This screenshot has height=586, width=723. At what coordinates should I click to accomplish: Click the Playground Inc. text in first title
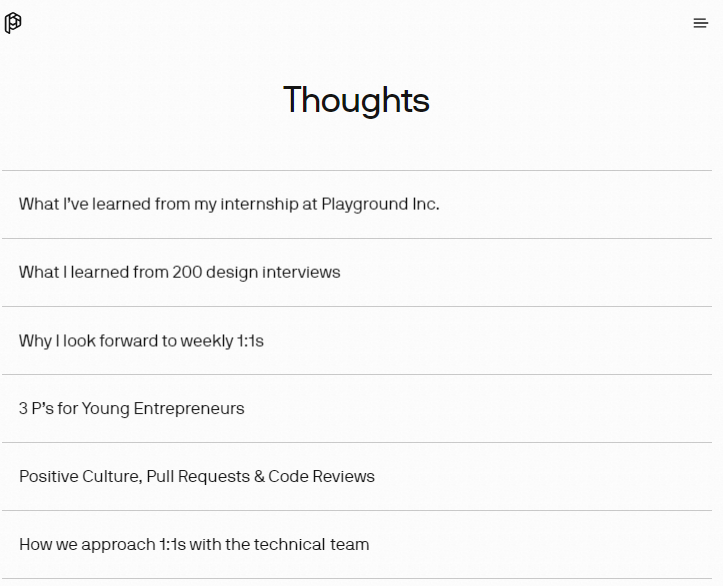[x=380, y=204]
